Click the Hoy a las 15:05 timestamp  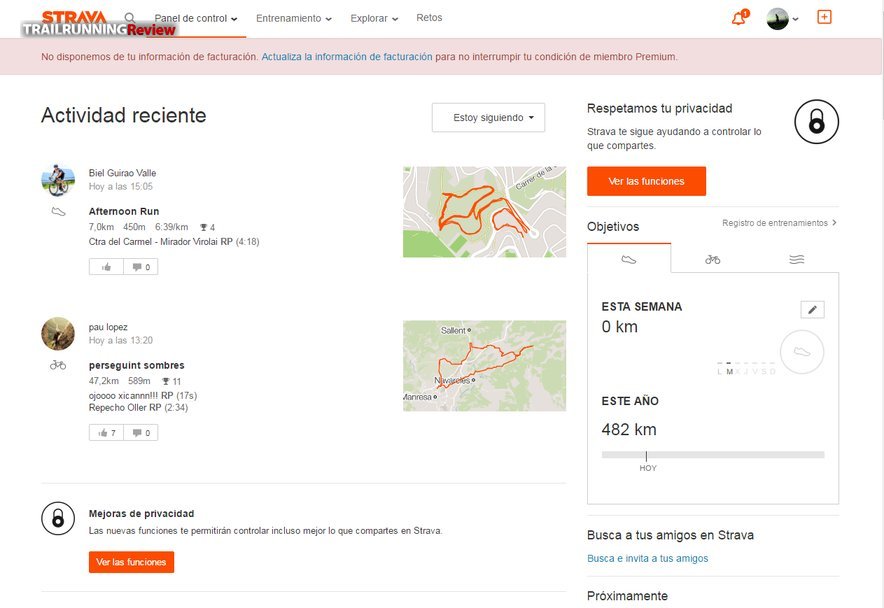point(121,187)
